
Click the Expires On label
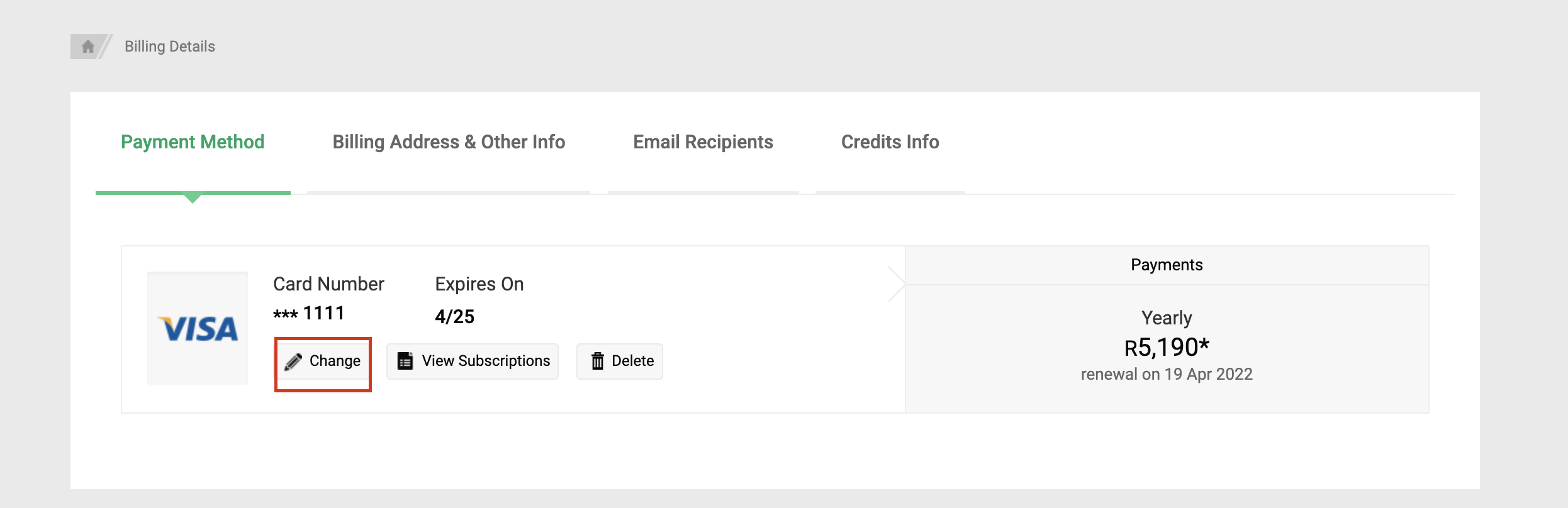click(x=479, y=284)
